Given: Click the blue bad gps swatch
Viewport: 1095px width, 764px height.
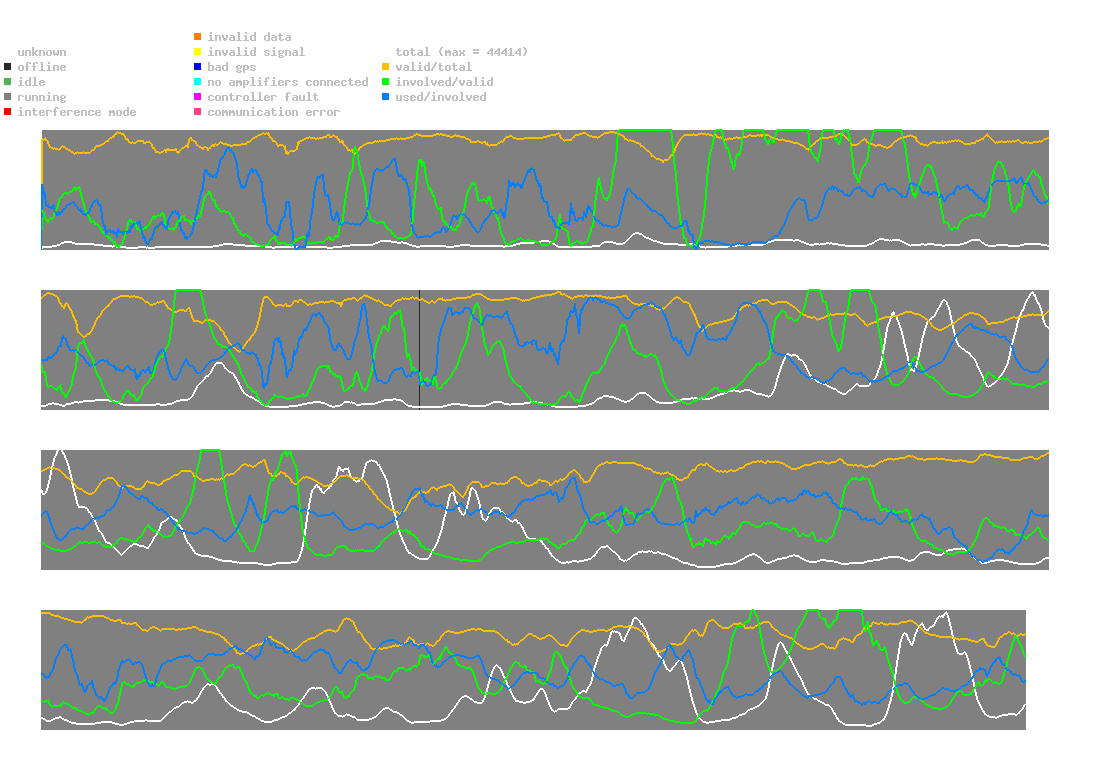Looking at the screenshot, I should (198, 67).
